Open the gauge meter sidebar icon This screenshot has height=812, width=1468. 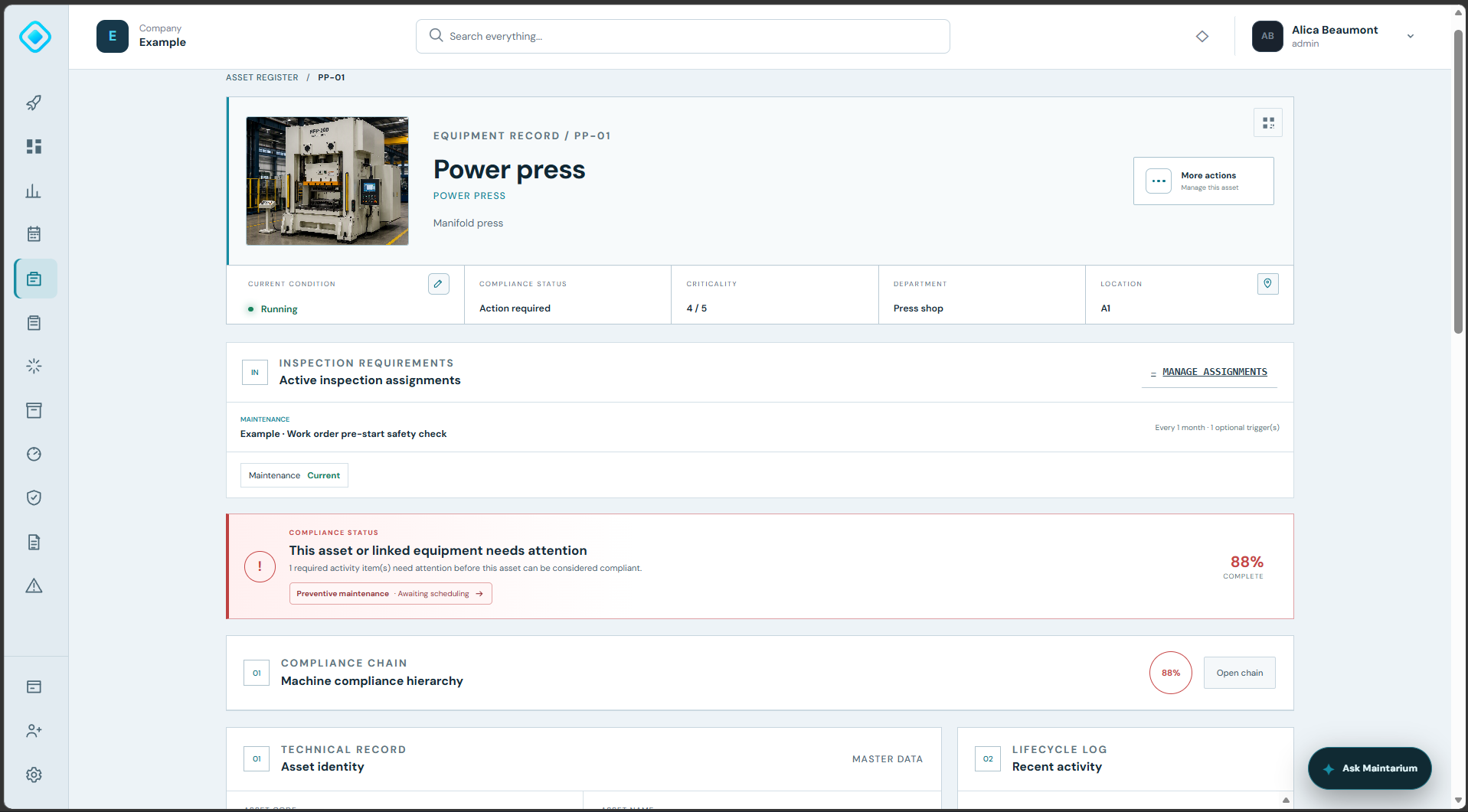(34, 454)
